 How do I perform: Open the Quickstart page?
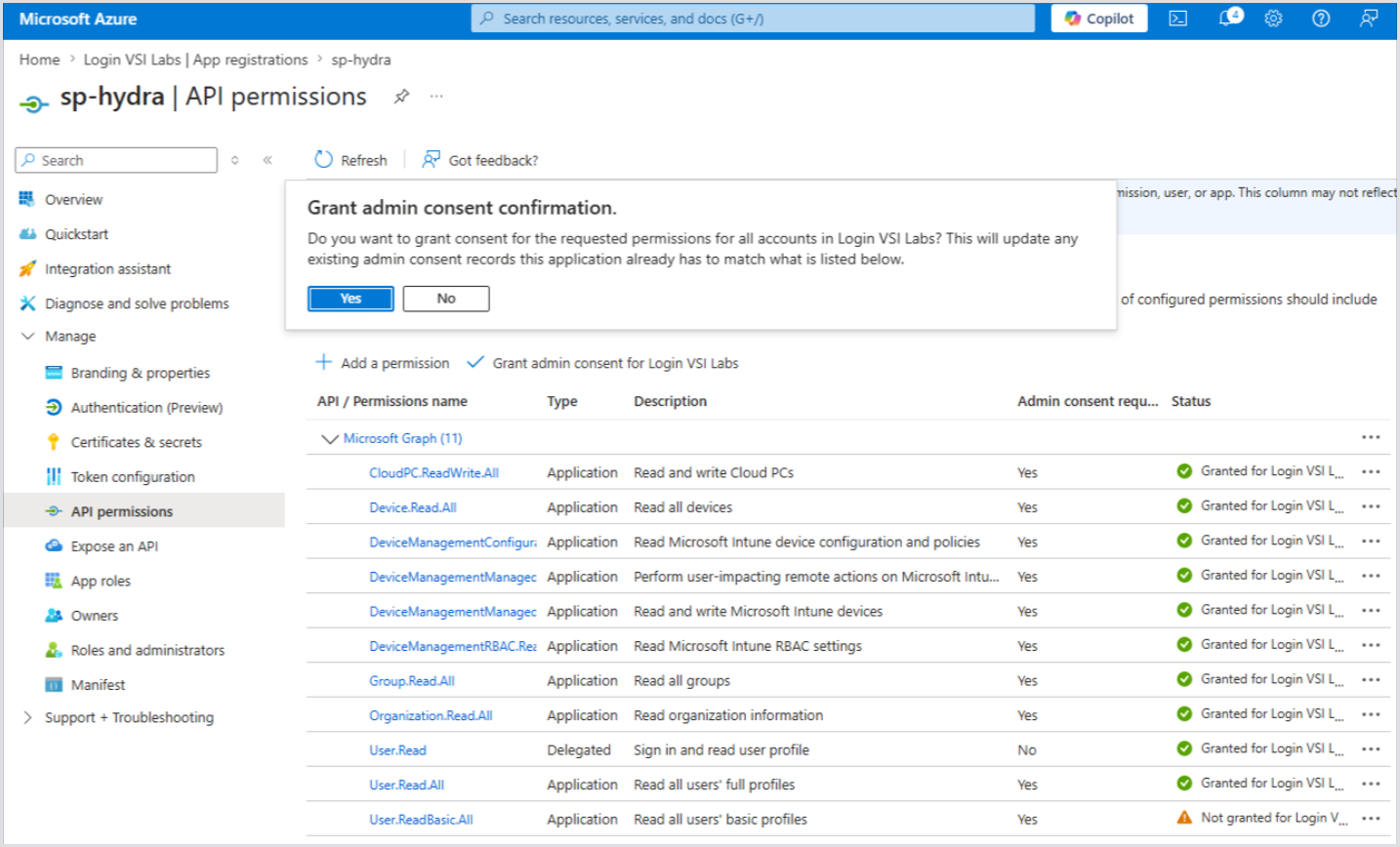coord(76,234)
